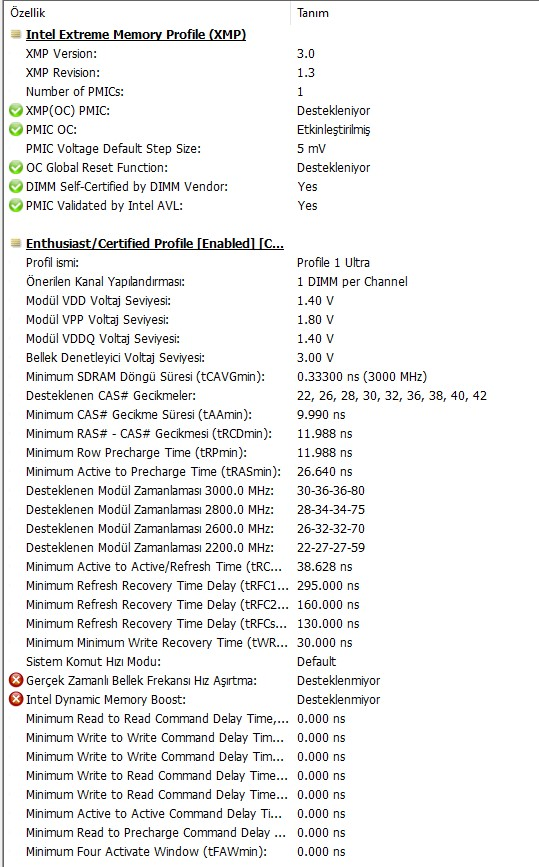Click red X icon beside Intel Dynamic Memory Boost
Viewport: 539px width, 867px height.
[x=16, y=699]
